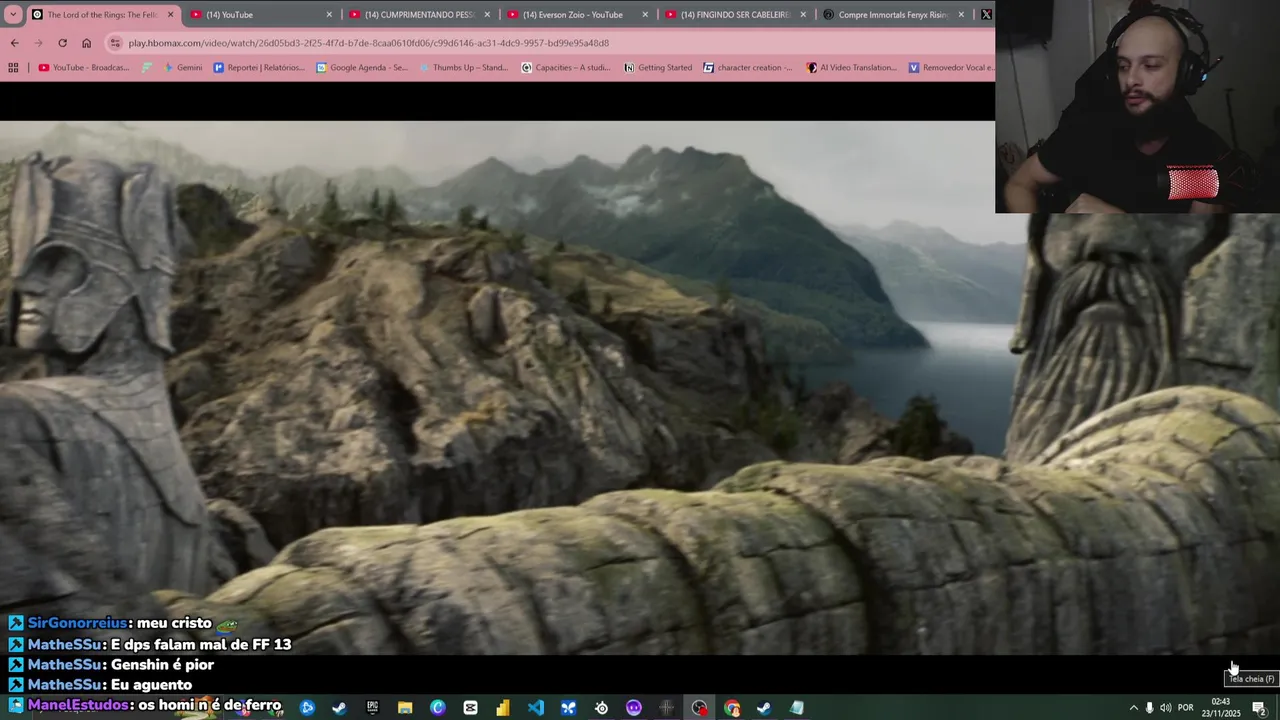Close the Everson Zoio tab
Image resolution: width=1280 pixels, height=720 pixels.
point(645,14)
